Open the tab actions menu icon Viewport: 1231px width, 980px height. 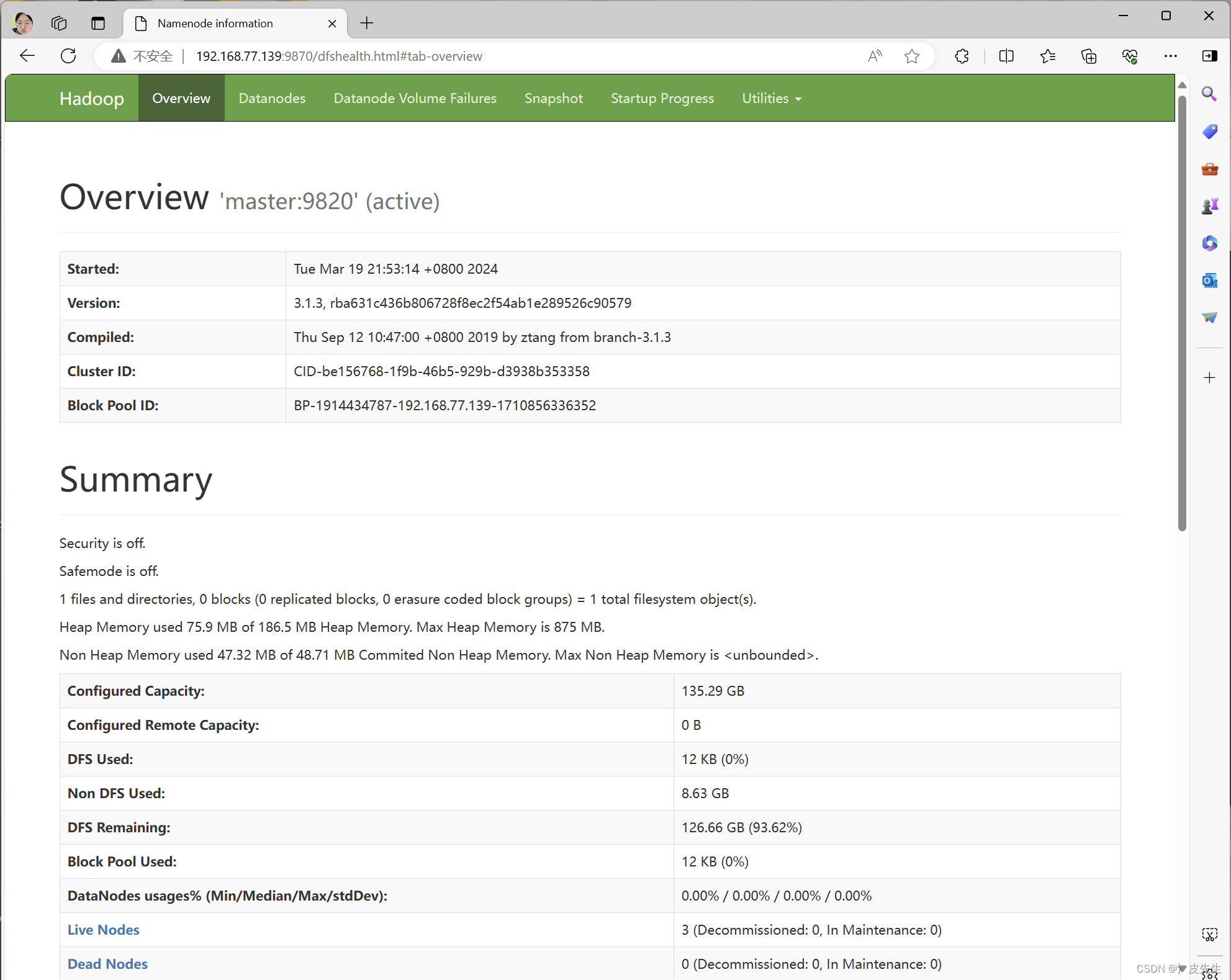tap(98, 23)
